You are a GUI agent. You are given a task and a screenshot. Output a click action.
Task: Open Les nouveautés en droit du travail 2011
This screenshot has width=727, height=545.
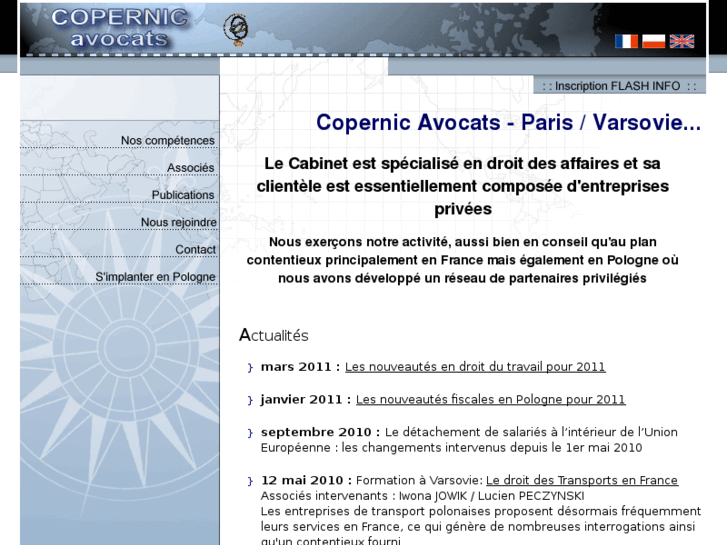[x=475, y=366]
